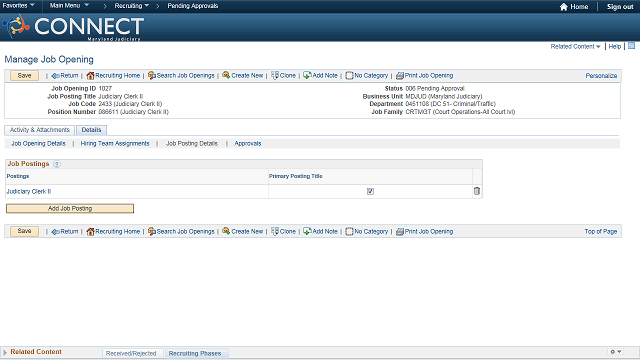Image resolution: width=640 pixels, height=360 pixels.
Task: Click the Create New icon in top toolbar
Action: click(x=226, y=75)
